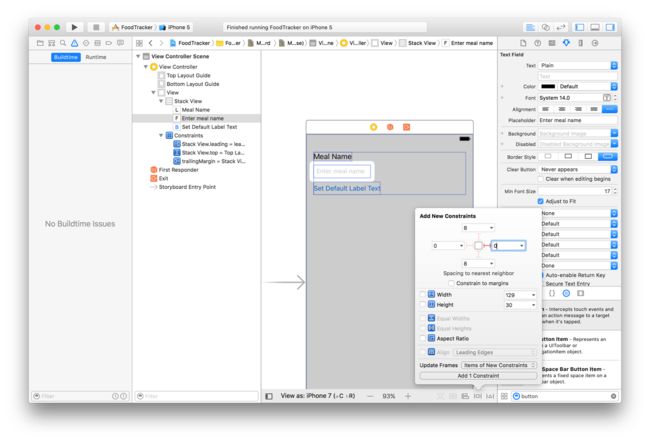Open the Update Frames dropdown

coord(499,366)
